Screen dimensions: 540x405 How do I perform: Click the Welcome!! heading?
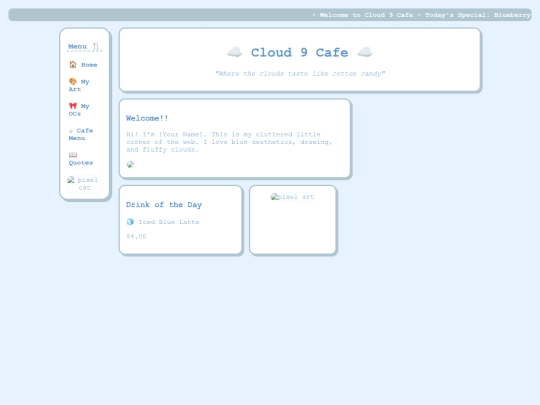(x=147, y=118)
